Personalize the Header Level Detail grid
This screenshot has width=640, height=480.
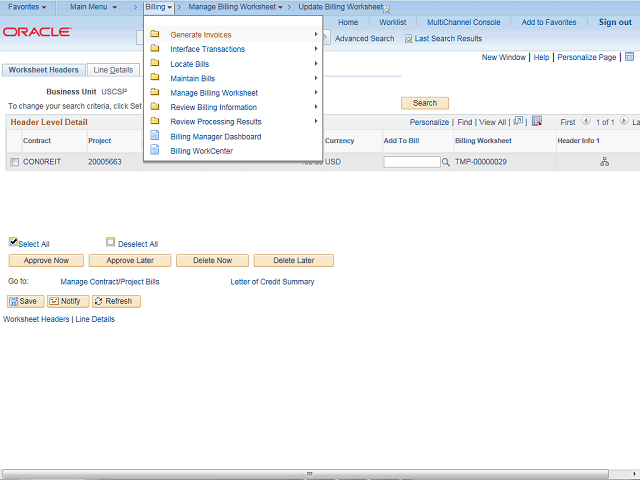pos(429,122)
